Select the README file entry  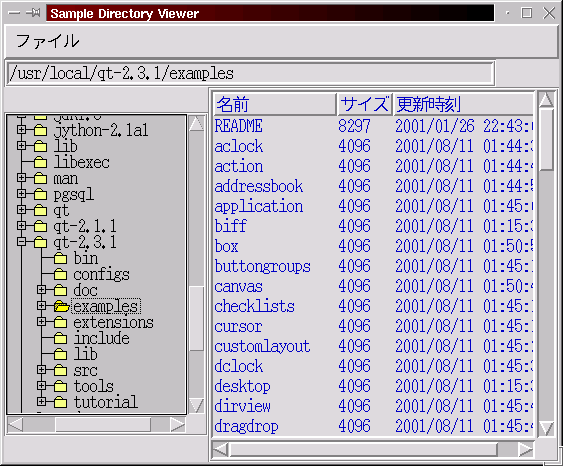coord(238,126)
